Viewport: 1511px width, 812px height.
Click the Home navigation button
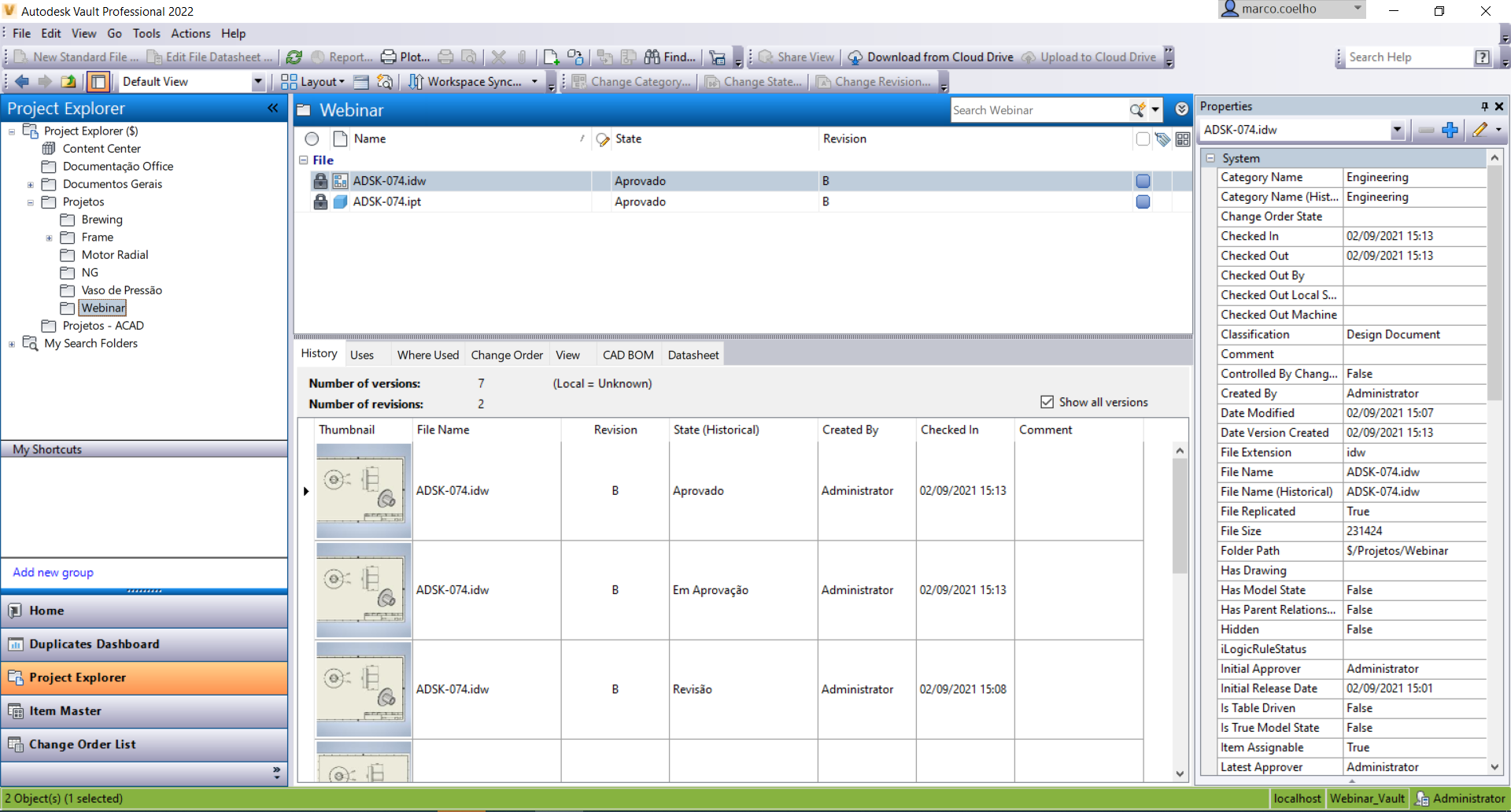pos(144,611)
